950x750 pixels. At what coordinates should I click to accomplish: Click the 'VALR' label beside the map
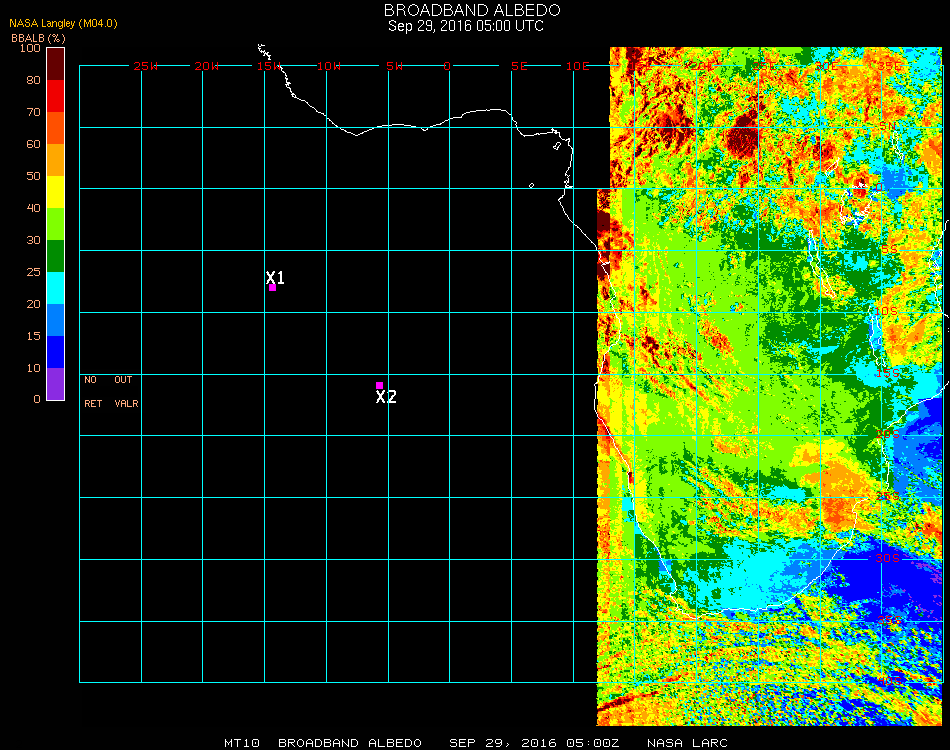coord(126,403)
